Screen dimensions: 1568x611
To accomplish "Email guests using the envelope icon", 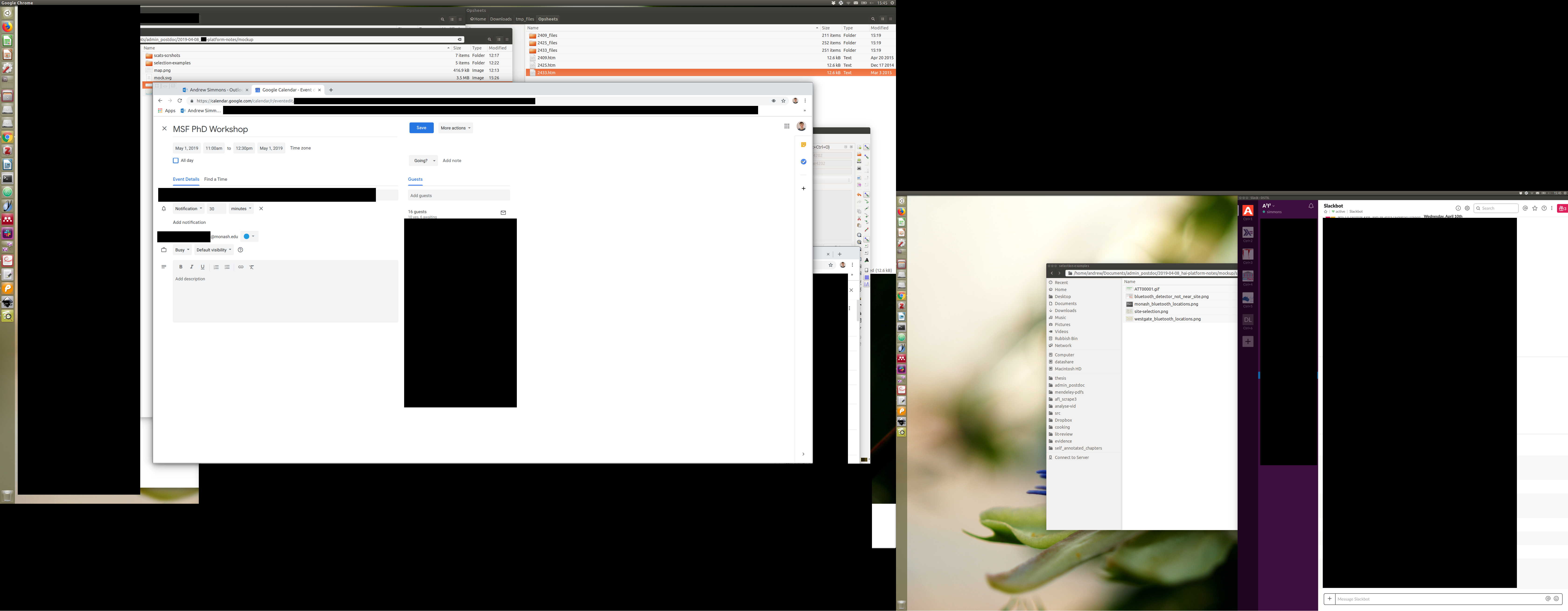I will (503, 212).
